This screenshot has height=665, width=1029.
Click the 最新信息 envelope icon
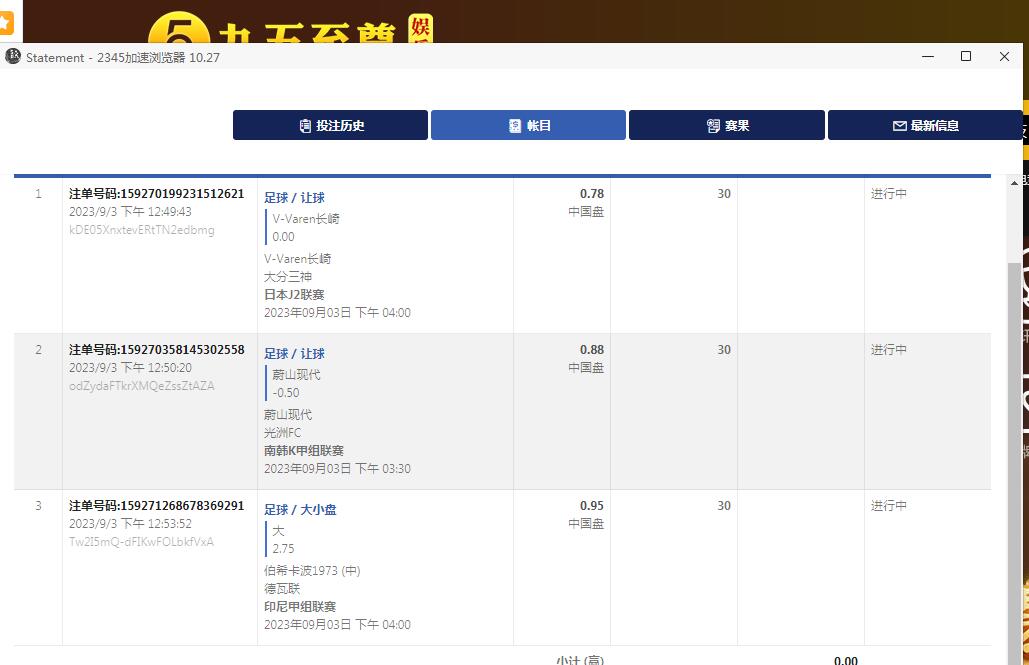(900, 126)
